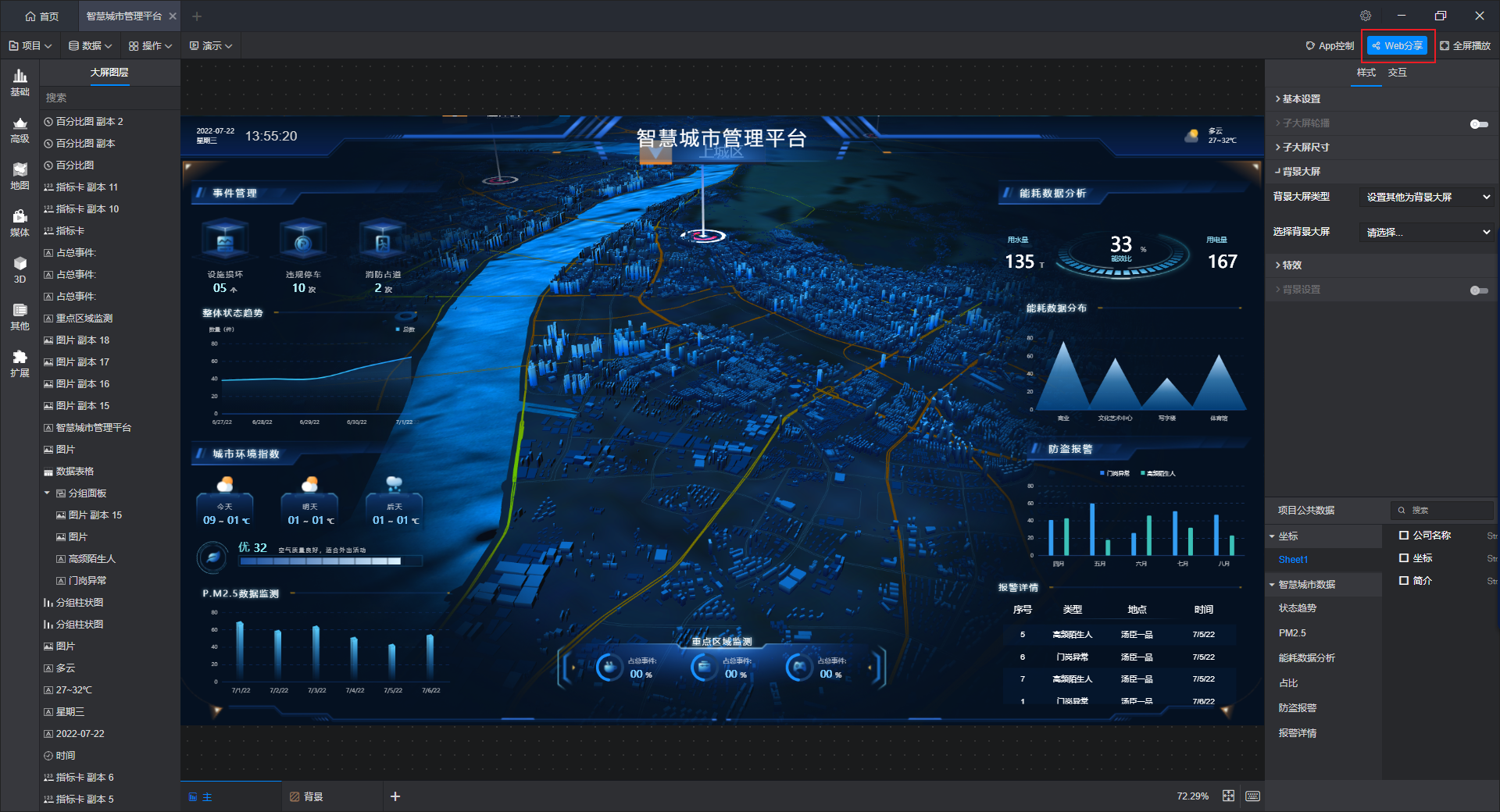This screenshot has width=1500, height=812.
Task: Click the layer search field
Action: 109,98
